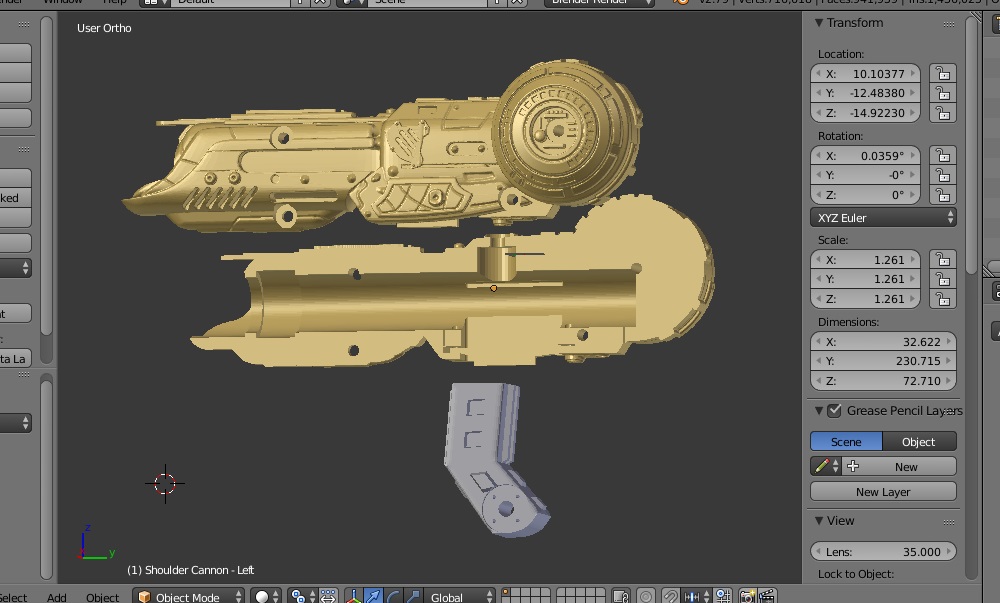Open the viewport shading sphere menu
The image size is (1000, 603).
pyautogui.click(x=266, y=597)
